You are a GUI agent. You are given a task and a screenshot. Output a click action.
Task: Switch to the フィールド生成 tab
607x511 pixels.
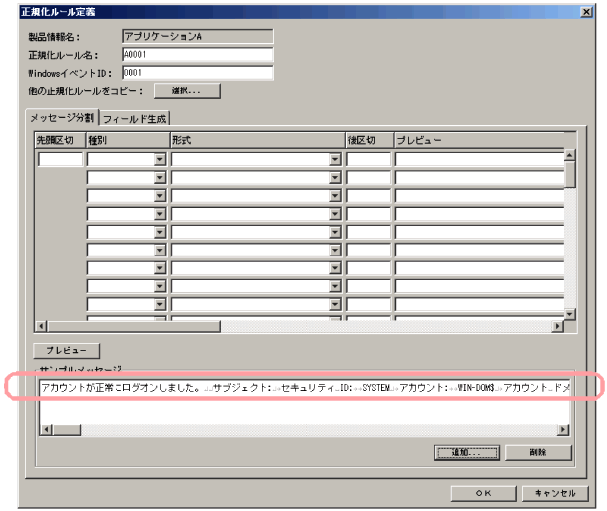tap(134, 118)
